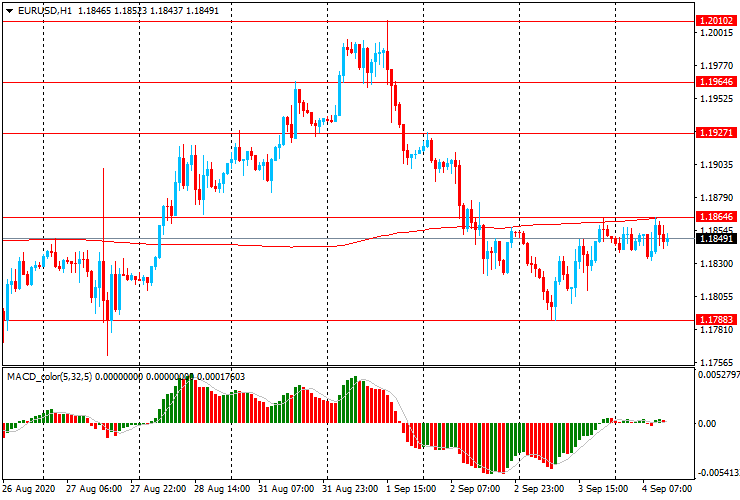Click the 4 Sep 07:00 time label
This screenshot has height=500, width=740.
(667, 489)
